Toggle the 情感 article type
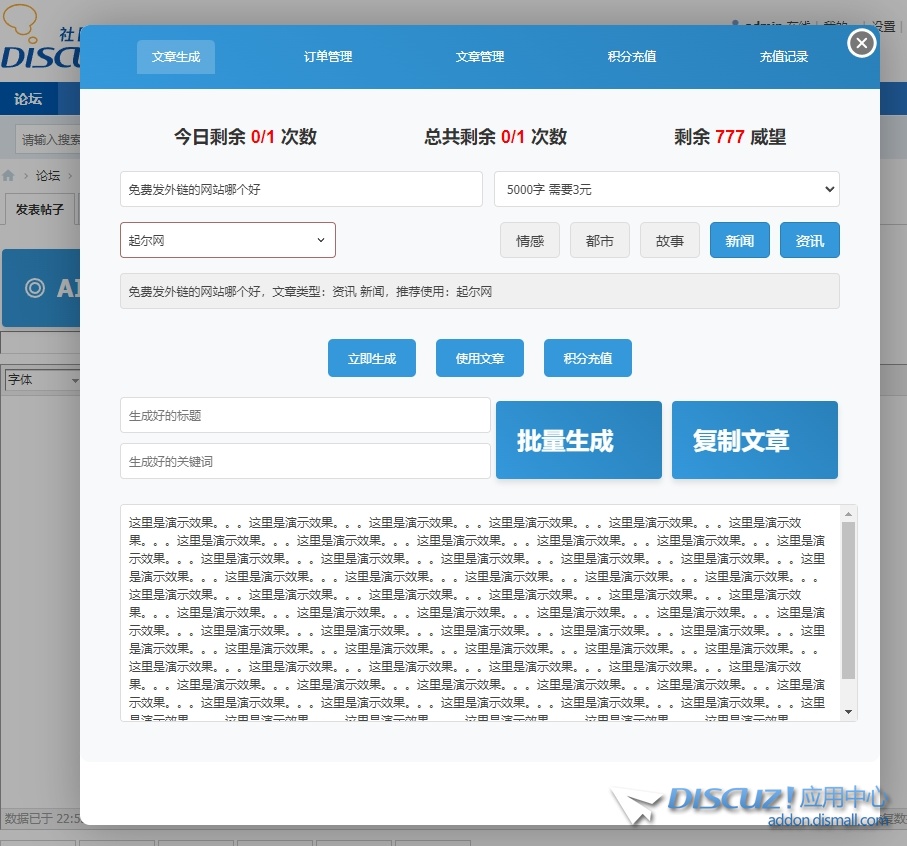Screen dimensions: 907x846 click(530, 240)
